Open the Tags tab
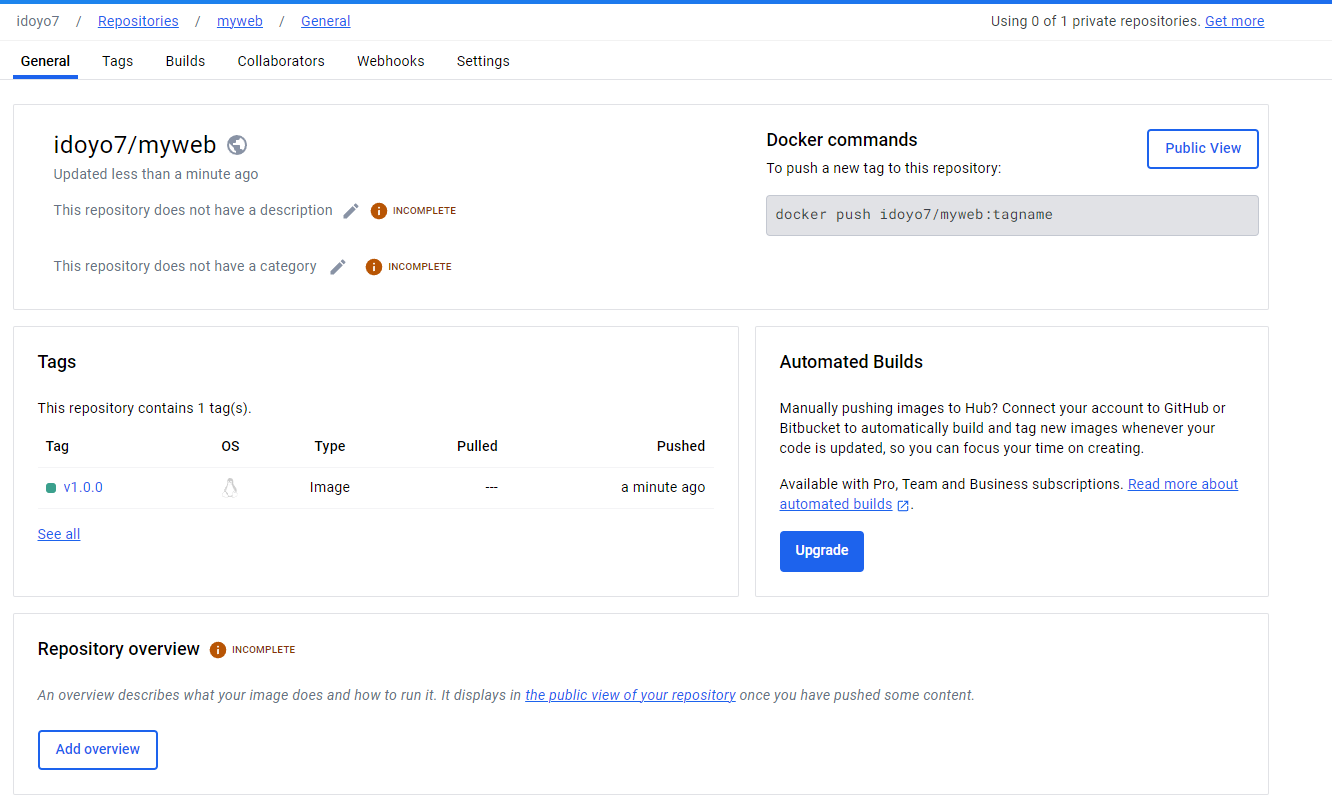Image resolution: width=1332 pixels, height=800 pixels. [x=118, y=61]
